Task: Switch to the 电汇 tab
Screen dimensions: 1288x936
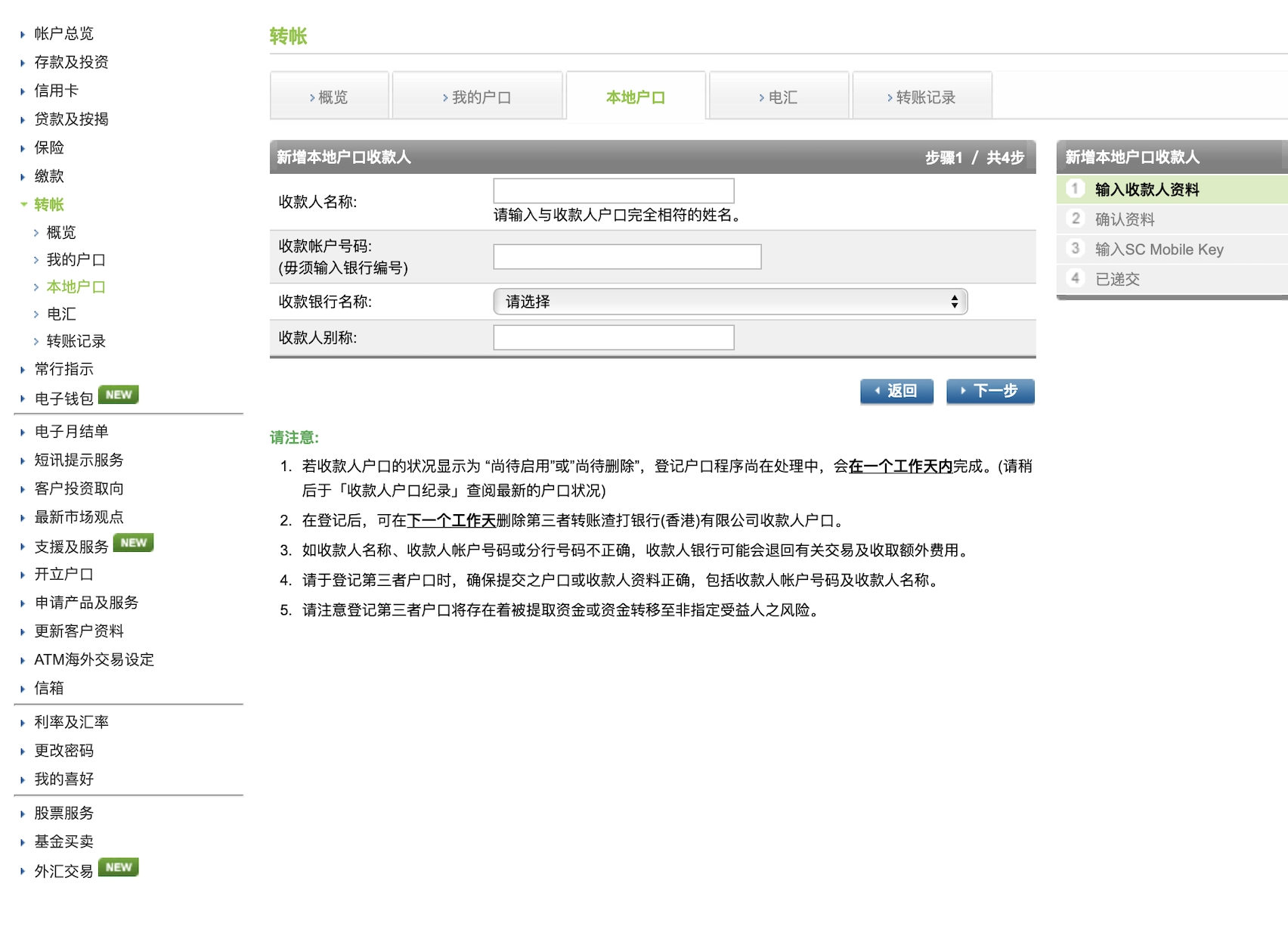Action: [779, 98]
